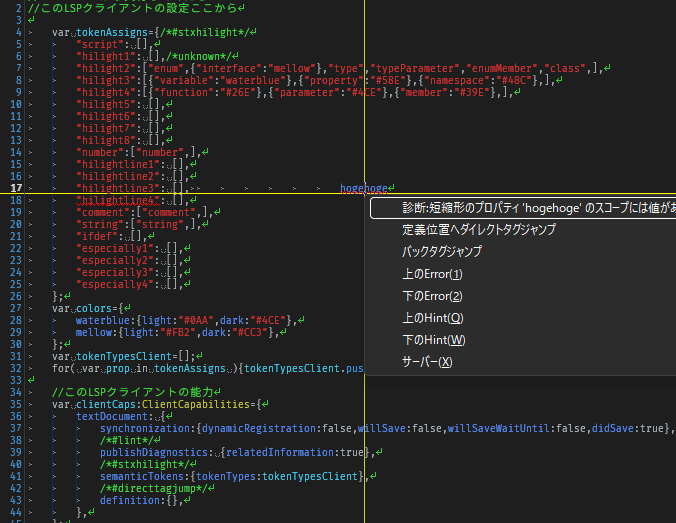Viewport: 676px width, 523px height.
Task: Click line number 33 in the gutter
Action: (16, 380)
